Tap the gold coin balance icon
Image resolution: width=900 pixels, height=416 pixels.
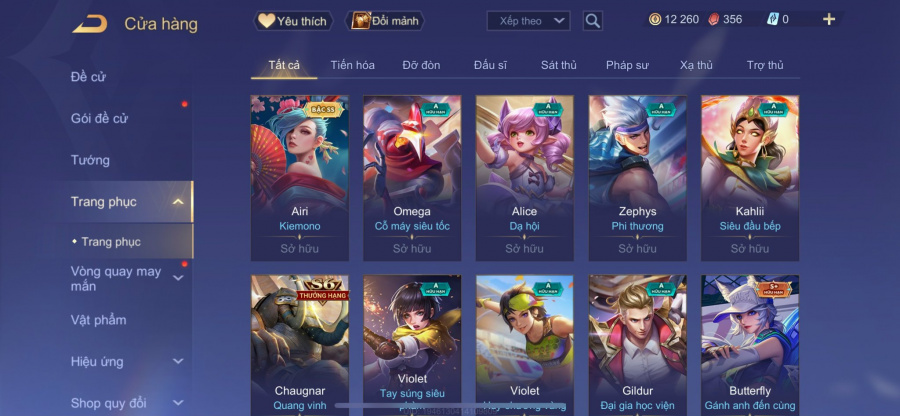(x=655, y=20)
